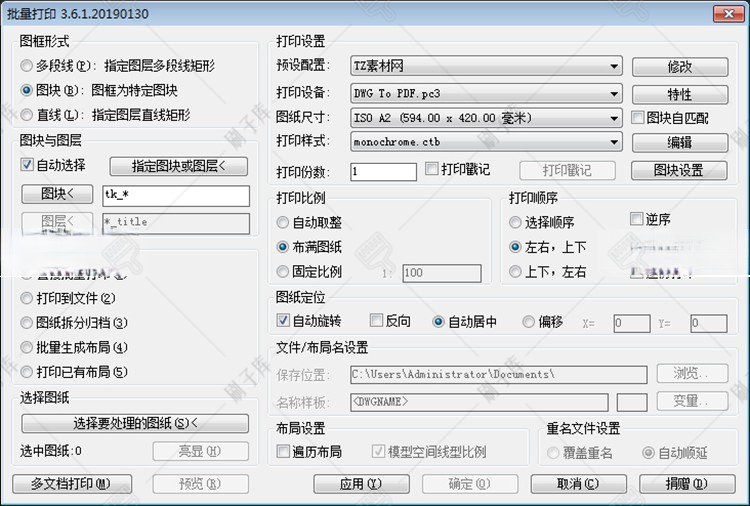Open 打印设备 dropdown DWG To PDF.pc3
This screenshot has width=750, height=506.
(486, 93)
